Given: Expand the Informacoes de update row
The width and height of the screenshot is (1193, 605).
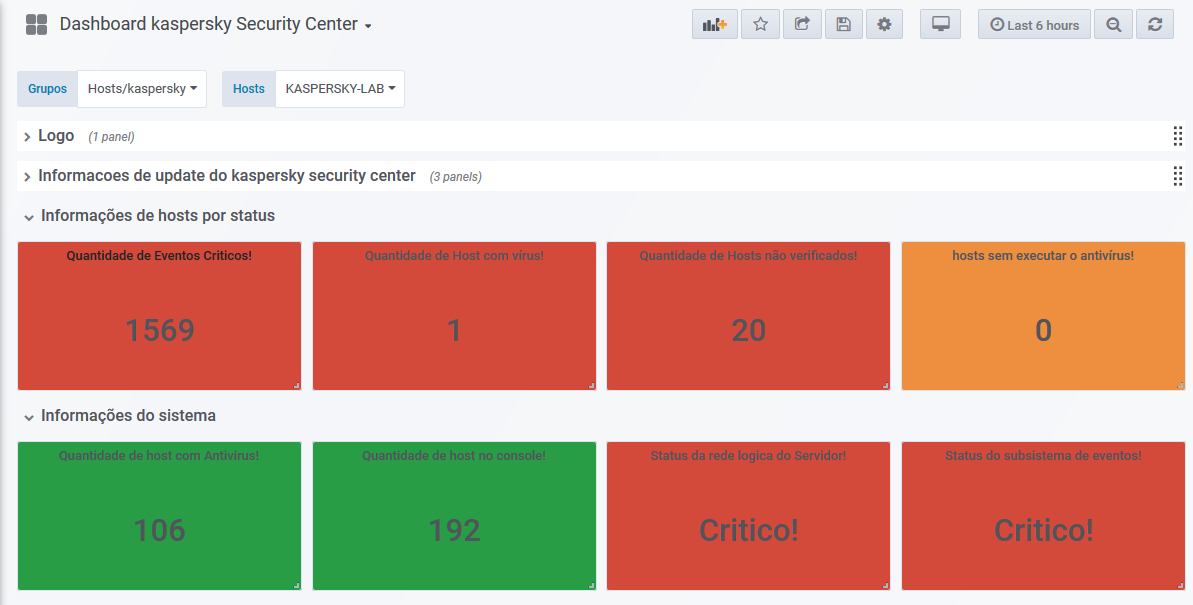Looking at the screenshot, I should pyautogui.click(x=226, y=176).
